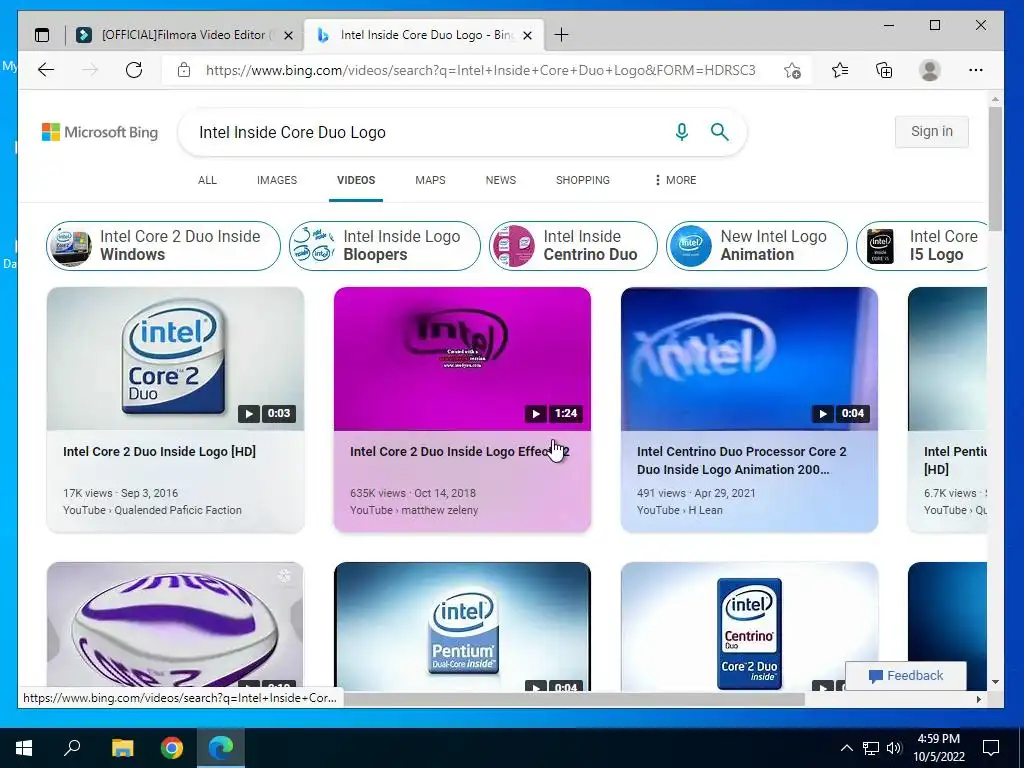Close the Filmora Video Editor tab

pyautogui.click(x=288, y=35)
